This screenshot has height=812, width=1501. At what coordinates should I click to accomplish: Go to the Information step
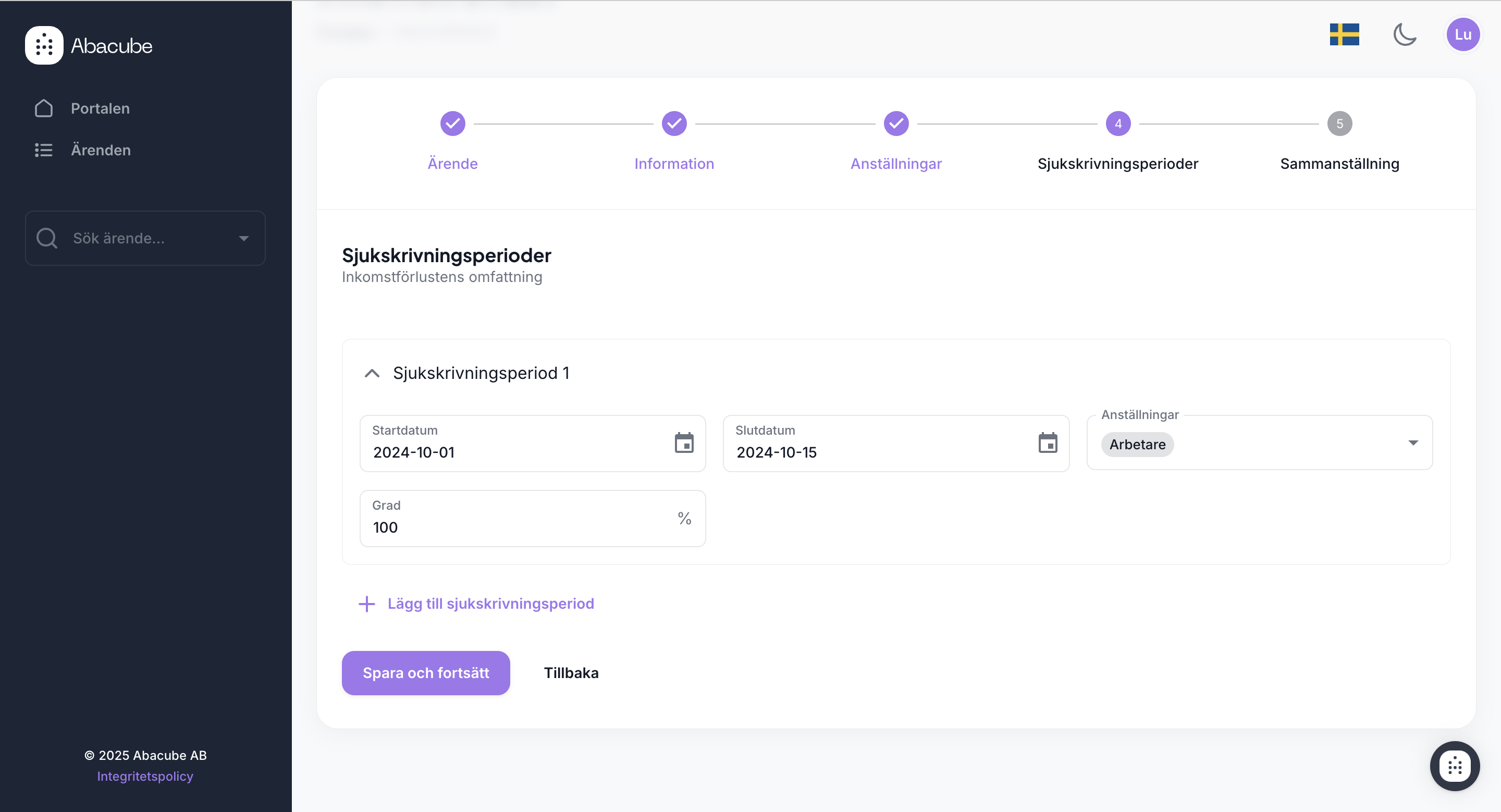click(674, 124)
